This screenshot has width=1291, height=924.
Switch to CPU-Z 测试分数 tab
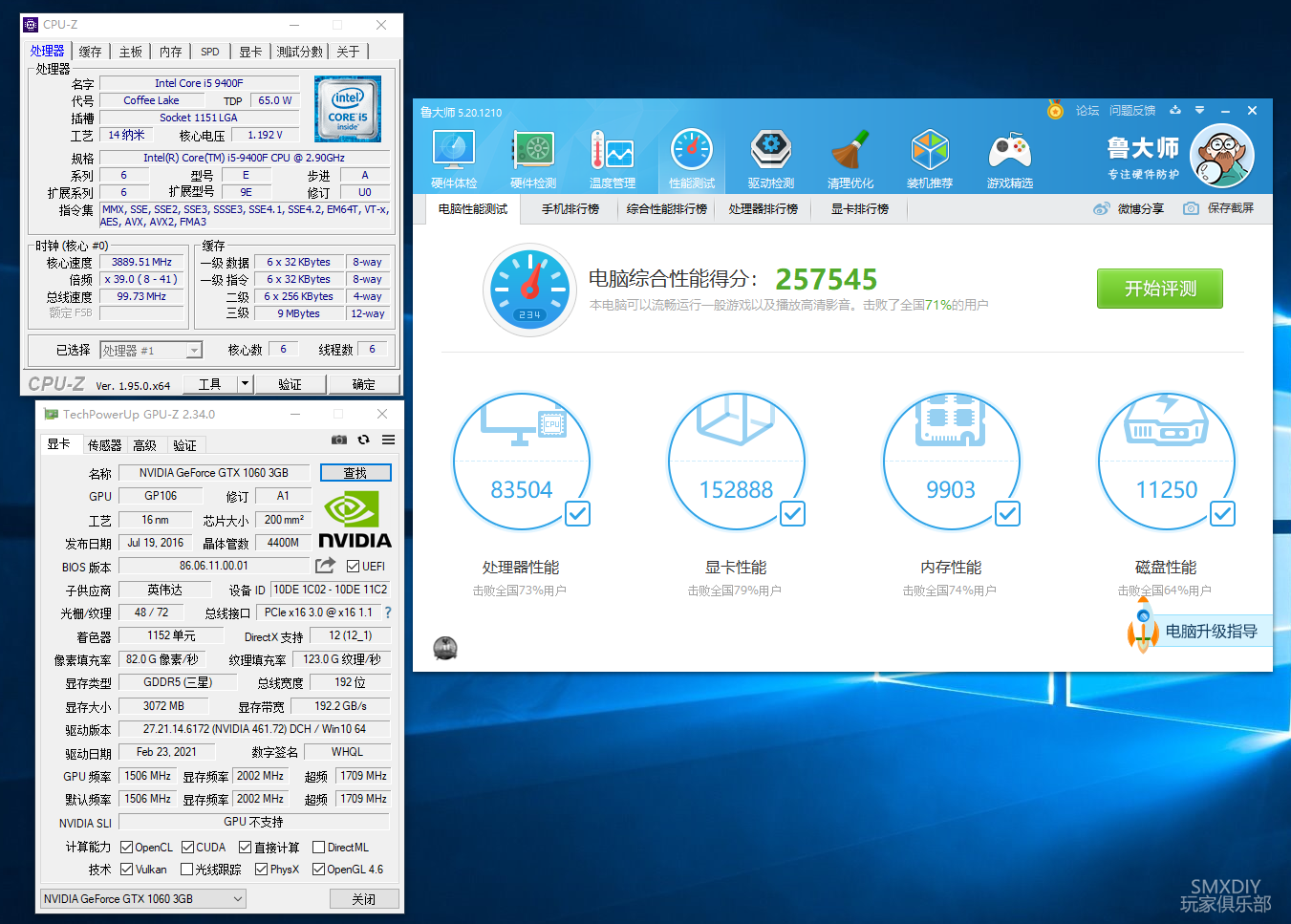[x=300, y=52]
